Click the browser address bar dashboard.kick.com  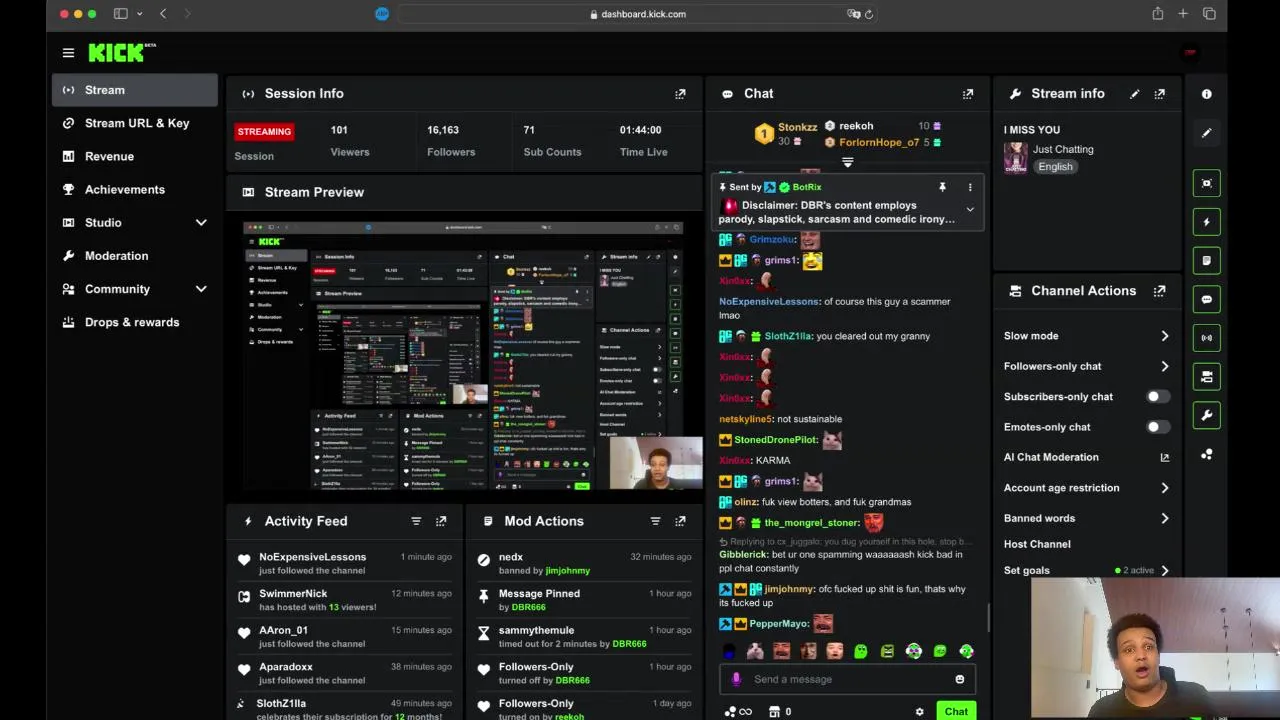click(x=637, y=14)
